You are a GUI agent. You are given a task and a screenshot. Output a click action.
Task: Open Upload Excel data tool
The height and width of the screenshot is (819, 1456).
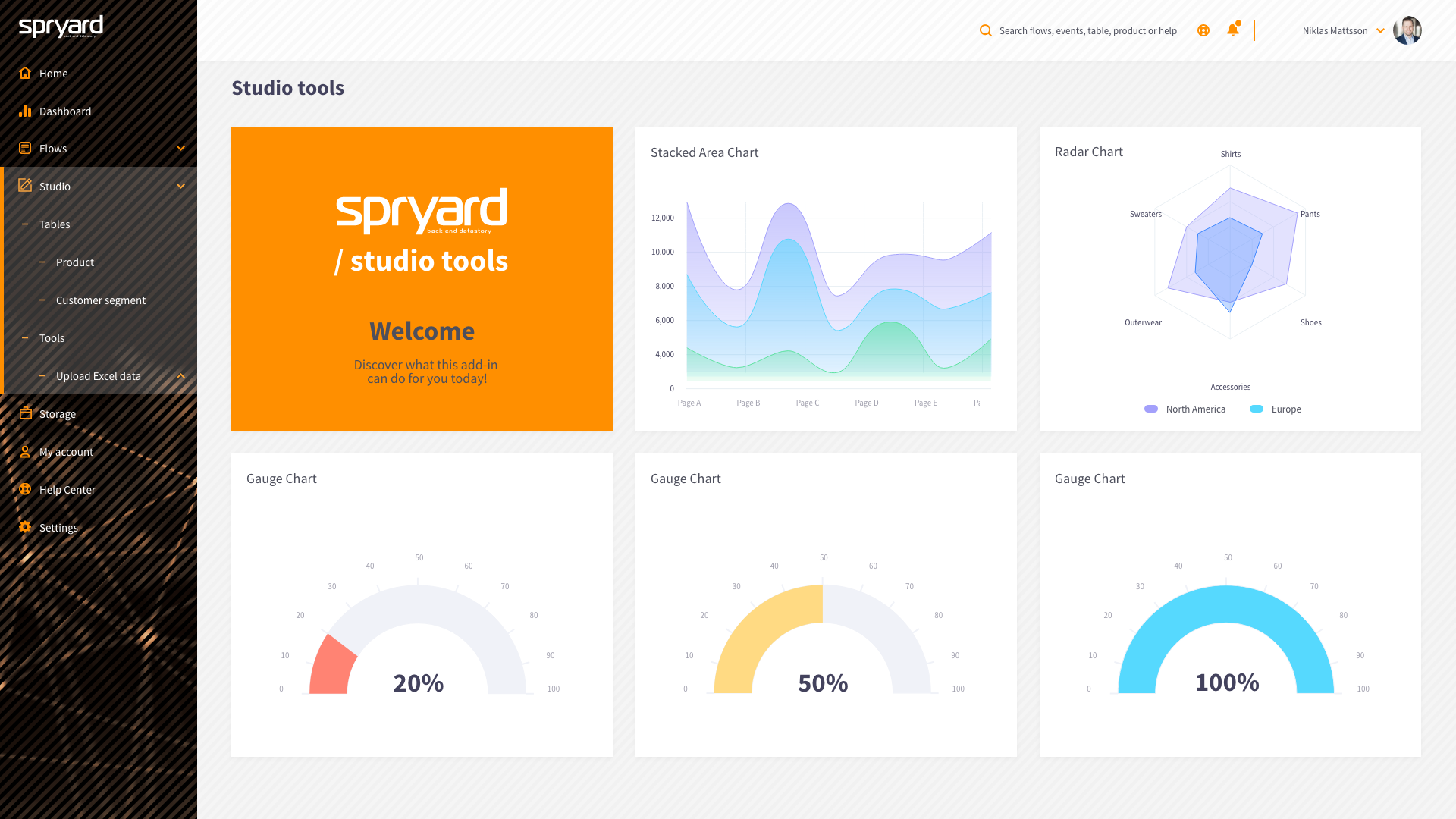pyautogui.click(x=99, y=375)
